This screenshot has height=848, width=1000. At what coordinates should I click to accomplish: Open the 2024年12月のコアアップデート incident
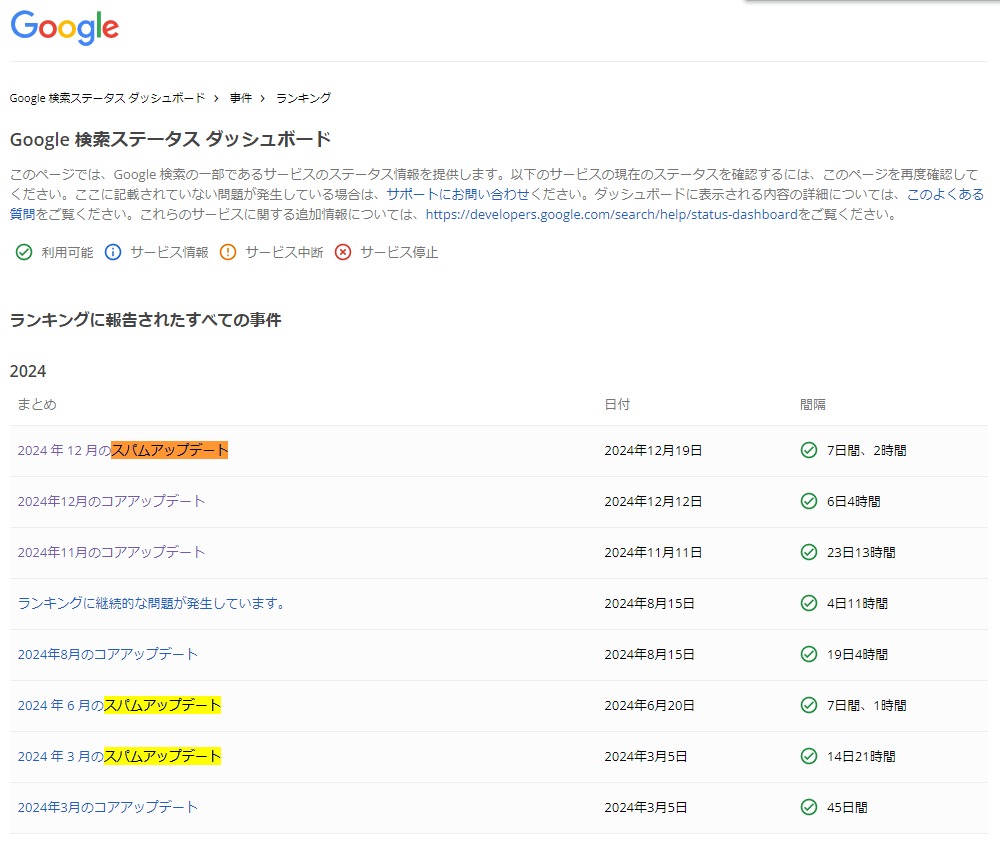111,501
